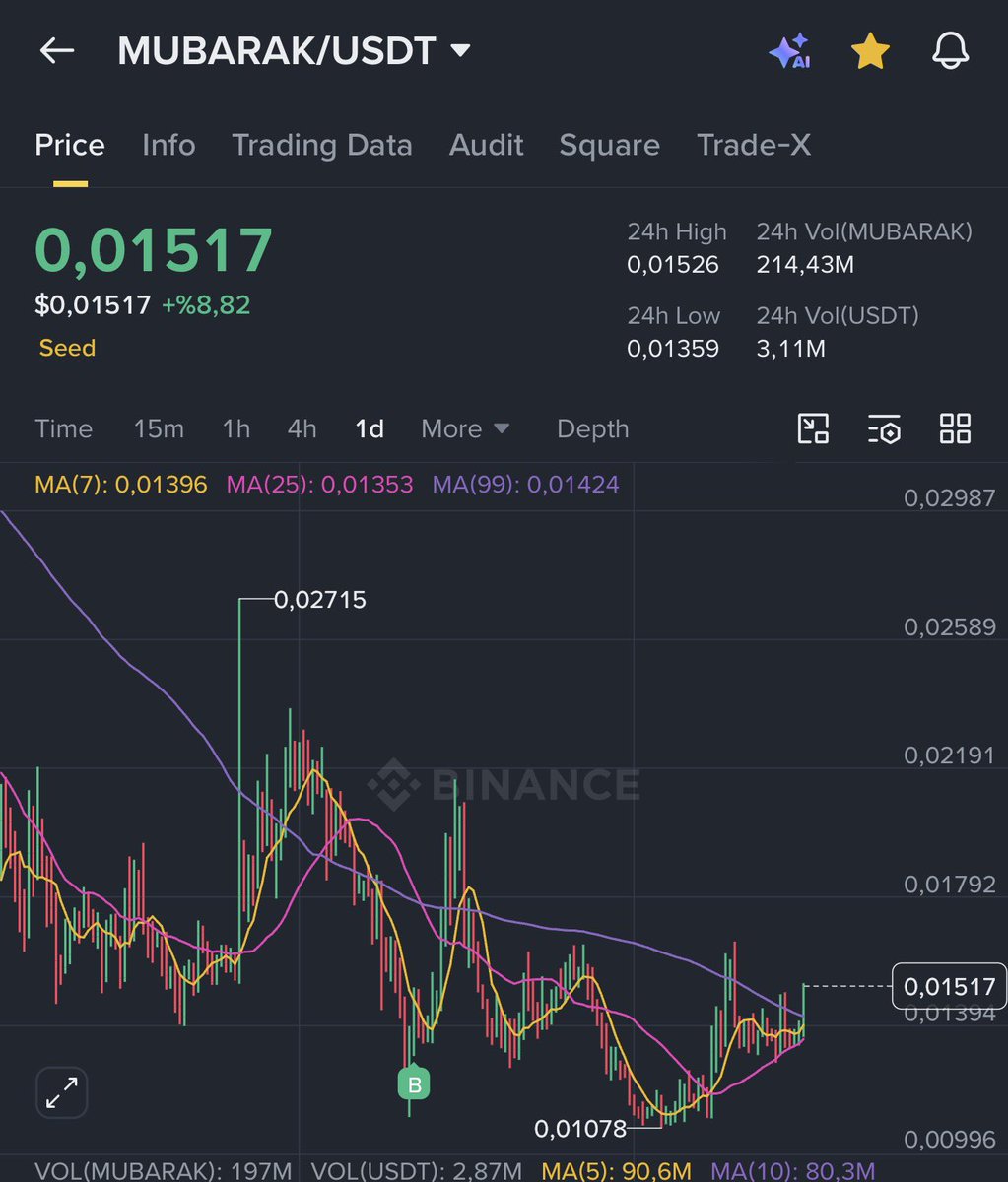Image resolution: width=1008 pixels, height=1182 pixels.
Task: Select the 15m chart interval
Action: [x=159, y=429]
